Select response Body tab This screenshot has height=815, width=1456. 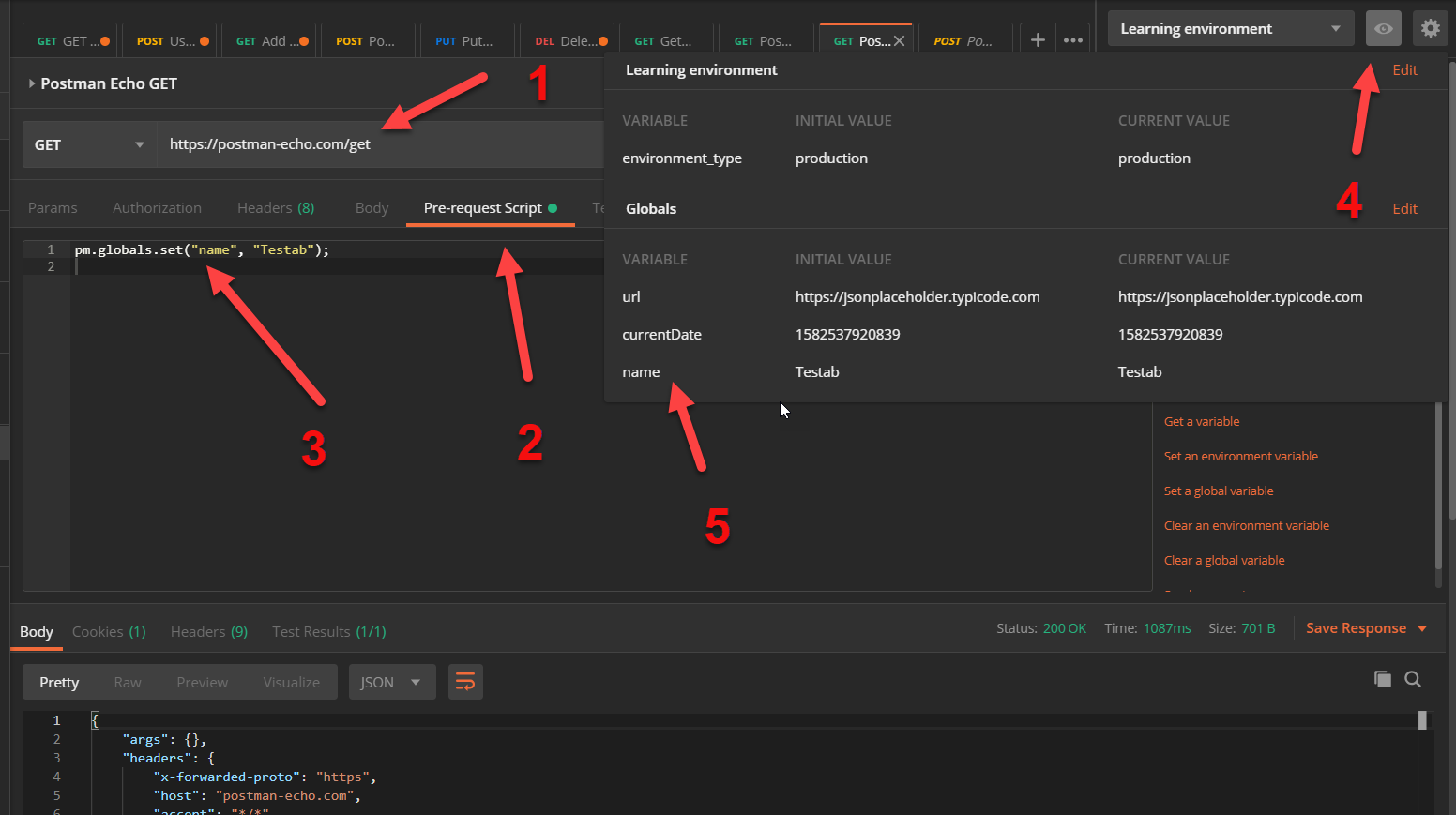[37, 631]
